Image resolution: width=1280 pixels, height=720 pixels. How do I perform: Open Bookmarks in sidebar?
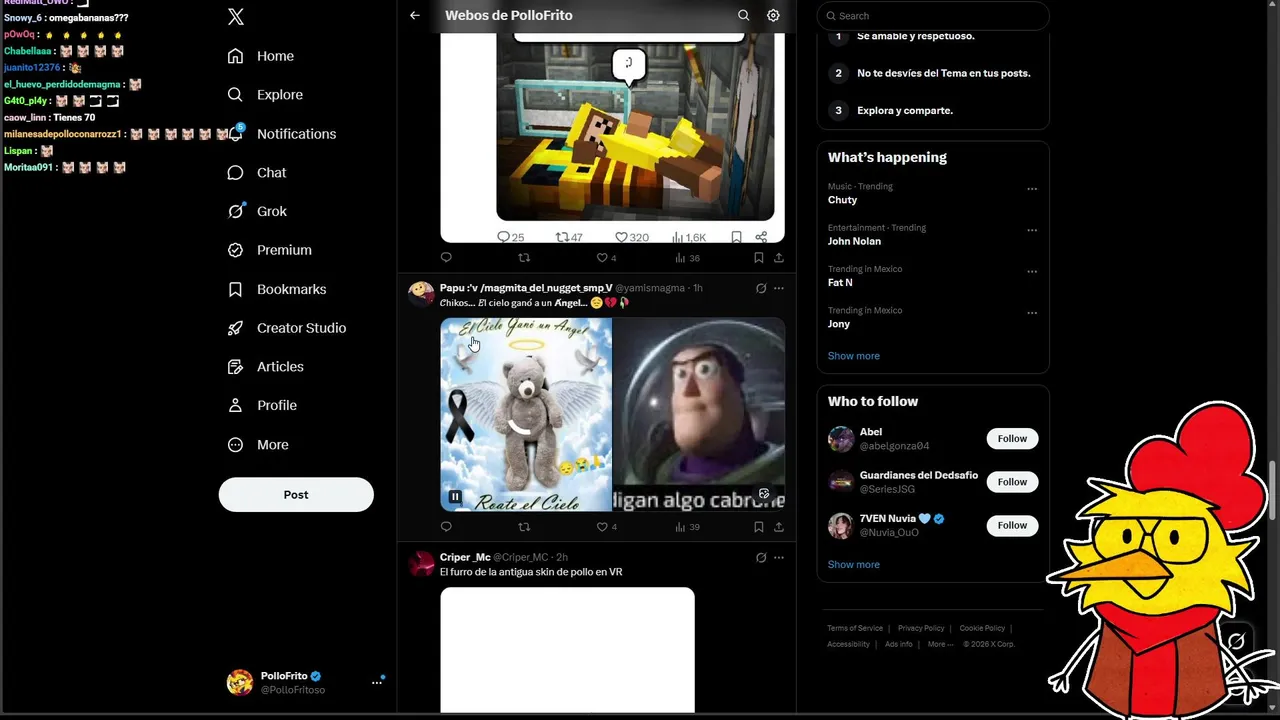[x=277, y=289]
